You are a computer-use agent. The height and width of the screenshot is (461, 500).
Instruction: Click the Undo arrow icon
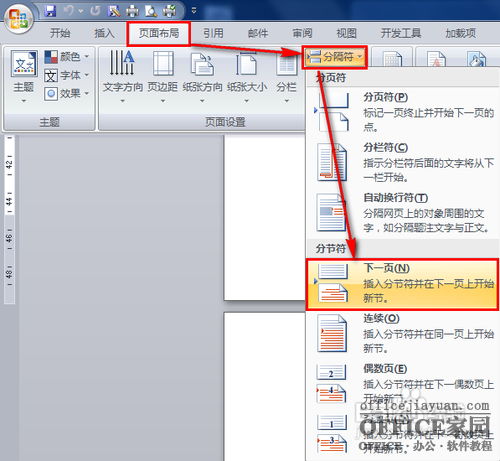[69, 11]
